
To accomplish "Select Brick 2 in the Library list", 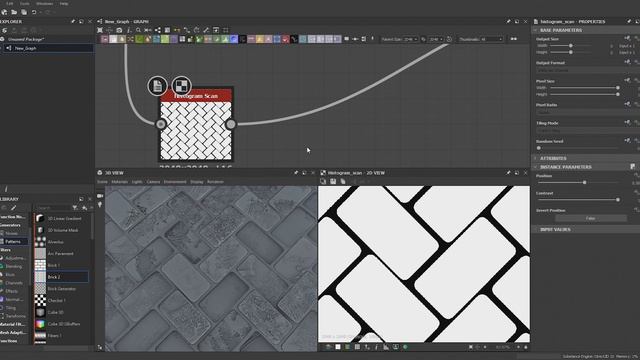I will click(61, 277).
